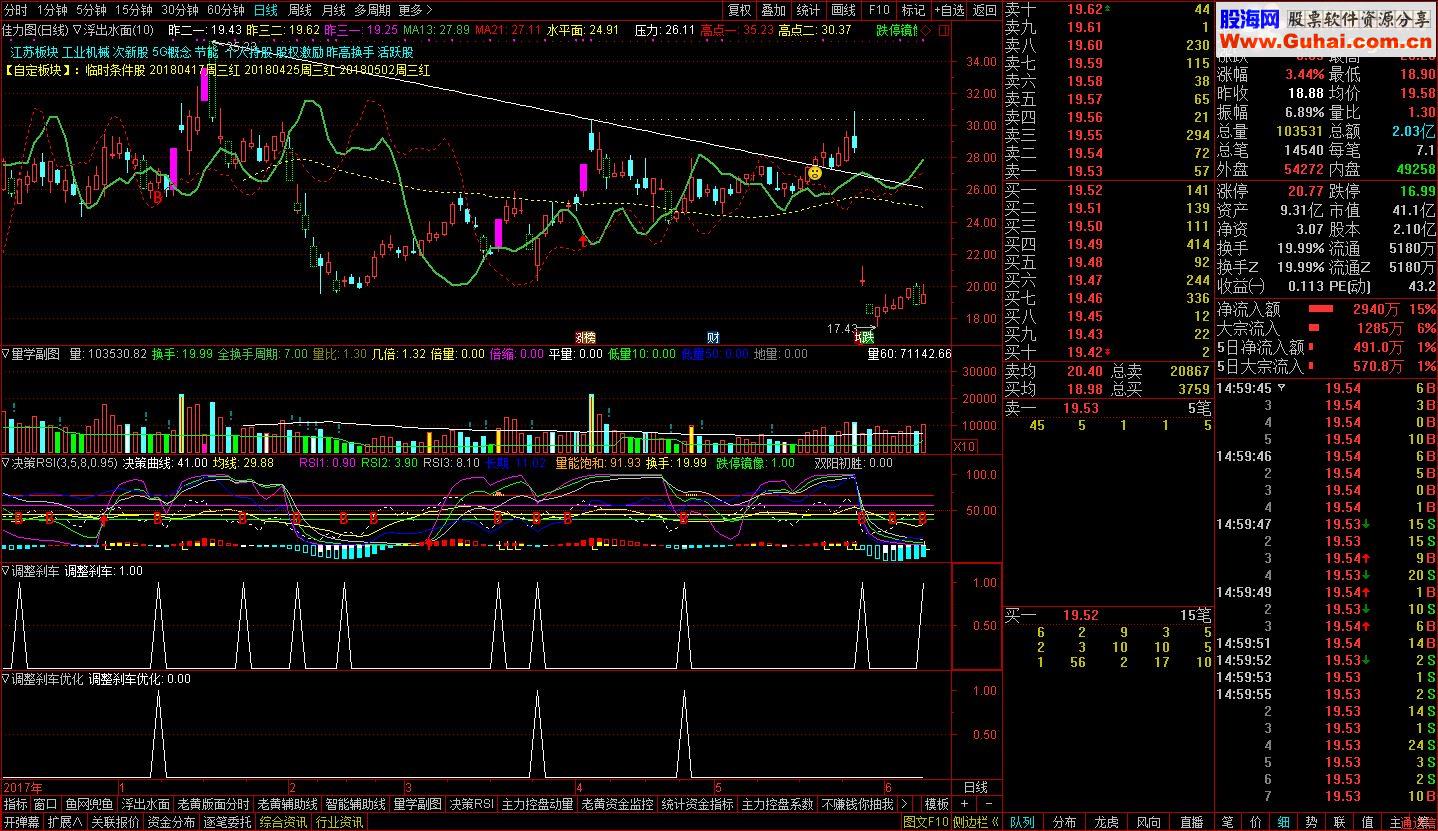
Task: Open the 开弹幕 button
Action: [21, 822]
